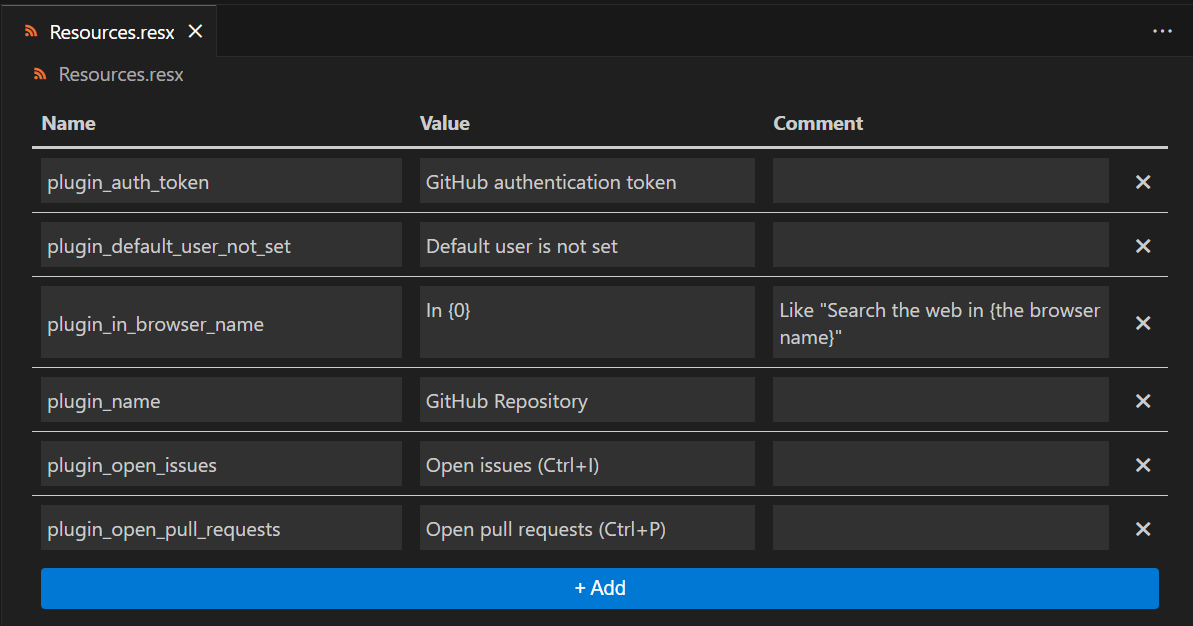Click the 'GitHub Repository' value field

click(x=587, y=401)
